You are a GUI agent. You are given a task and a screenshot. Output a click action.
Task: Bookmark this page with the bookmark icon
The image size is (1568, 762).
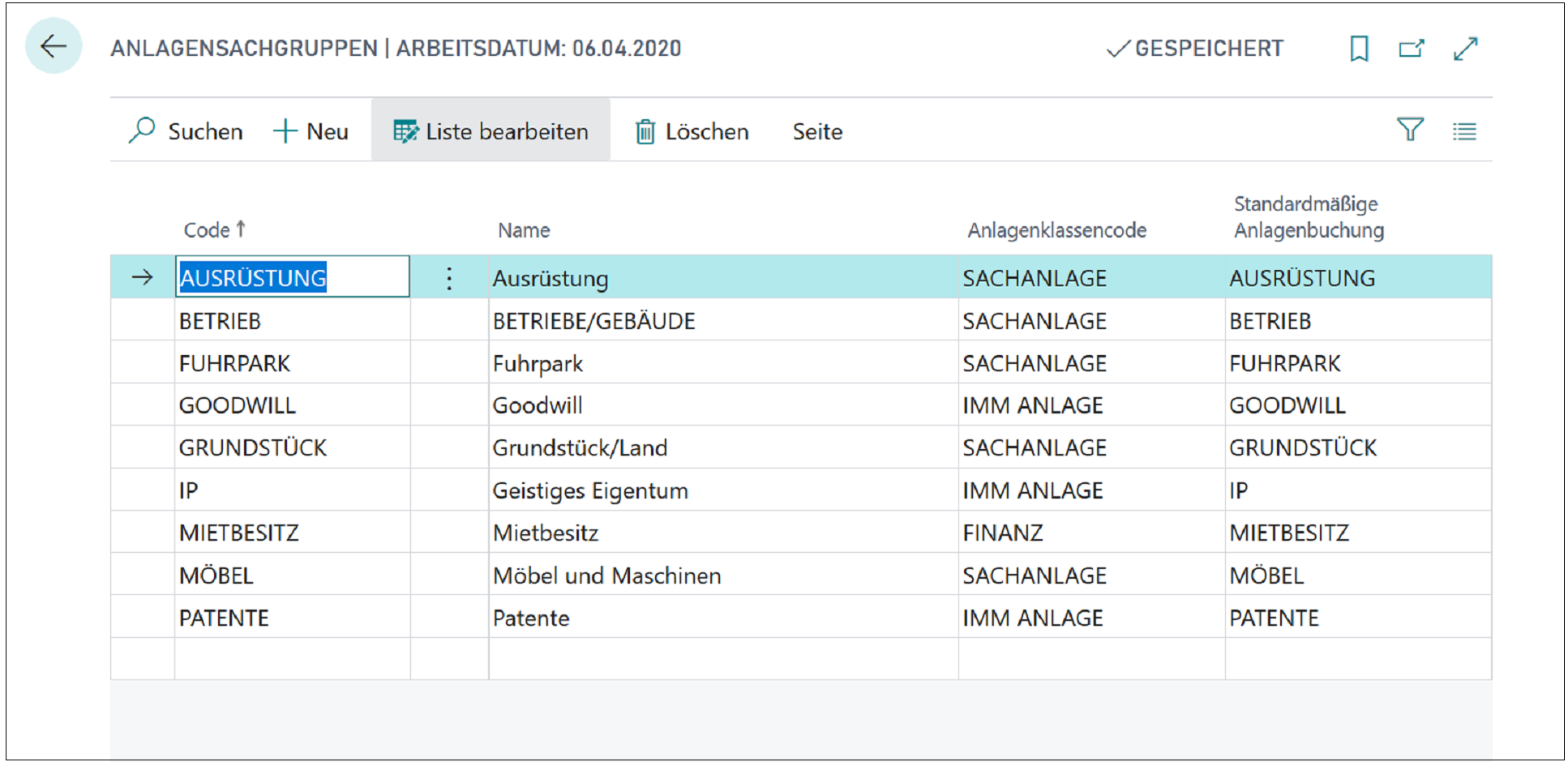click(x=1359, y=49)
